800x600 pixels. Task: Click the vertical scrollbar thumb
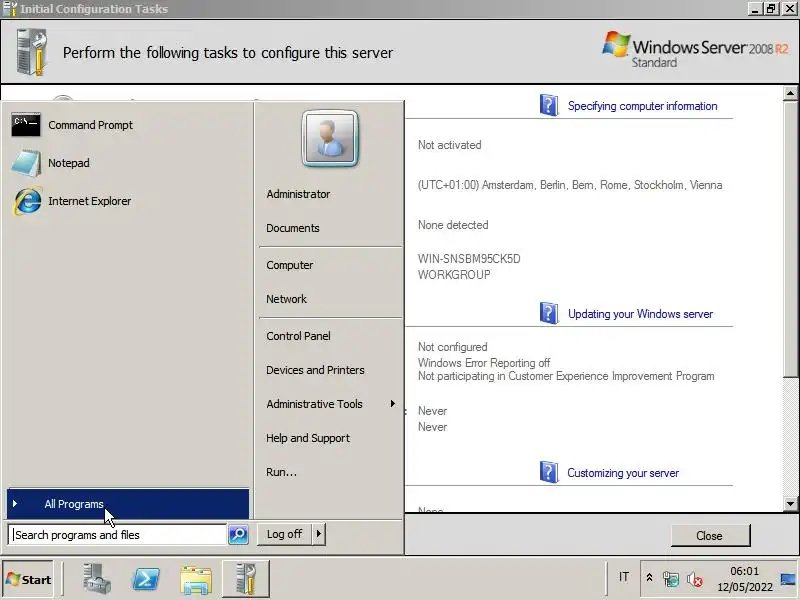tap(790, 239)
